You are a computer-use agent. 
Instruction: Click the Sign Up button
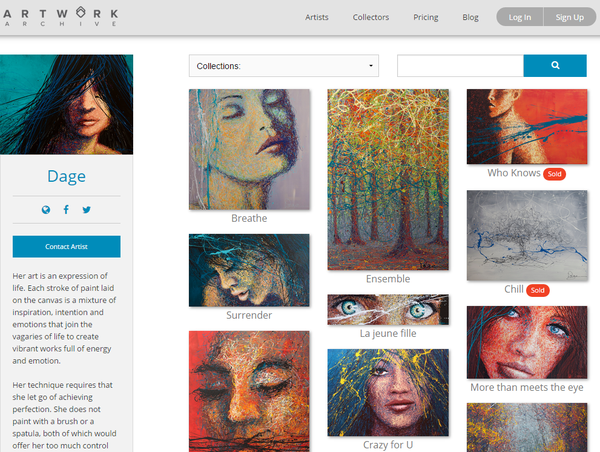(x=570, y=17)
